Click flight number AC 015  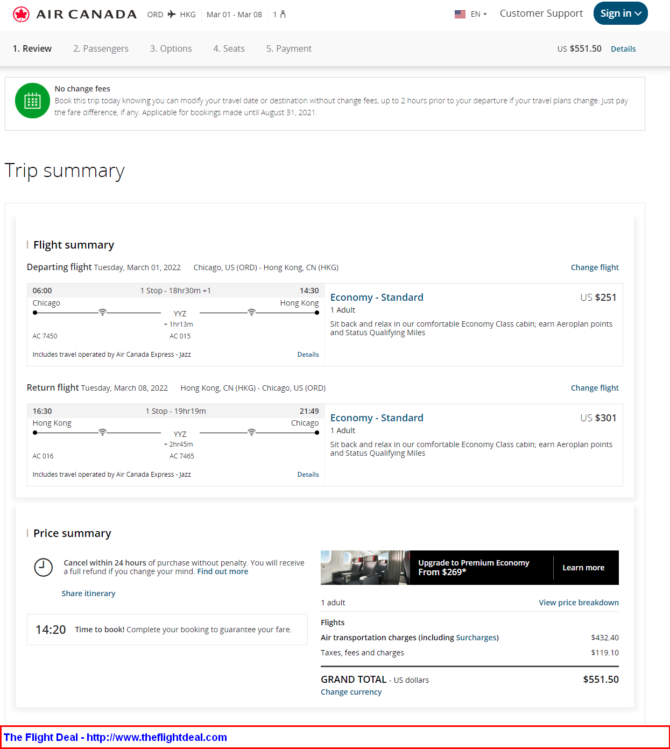click(x=180, y=336)
